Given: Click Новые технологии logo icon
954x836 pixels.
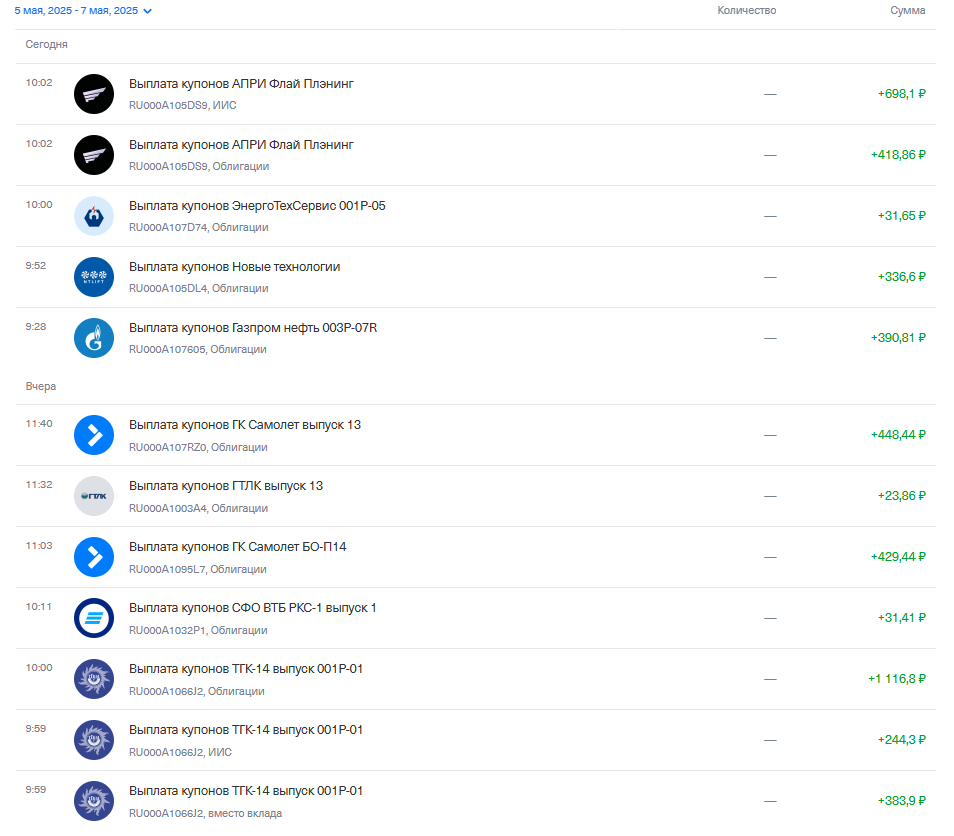Looking at the screenshot, I should [x=94, y=277].
